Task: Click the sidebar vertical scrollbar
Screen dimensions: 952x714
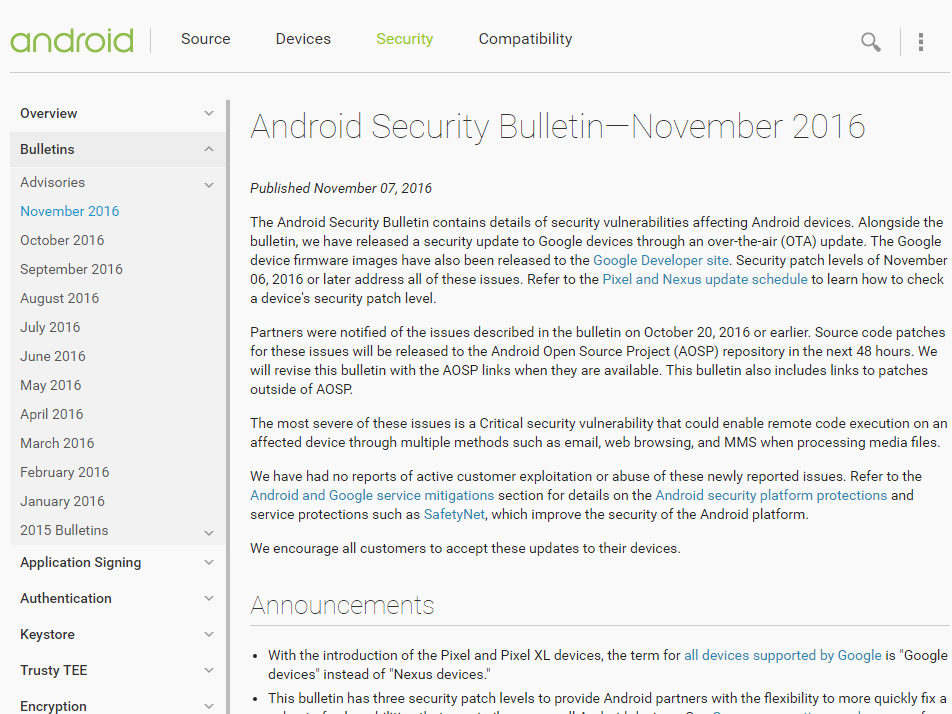Action: [x=228, y=400]
